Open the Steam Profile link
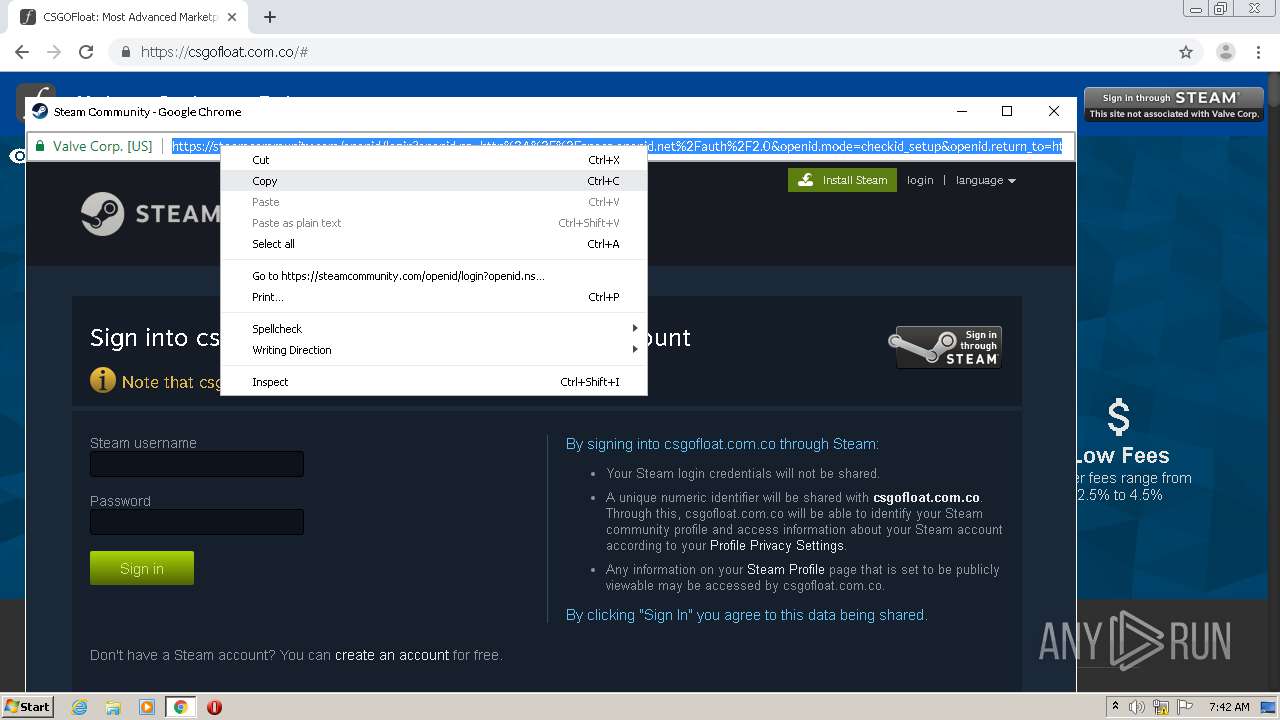Screen dimensions: 1280x720 click(x=786, y=570)
